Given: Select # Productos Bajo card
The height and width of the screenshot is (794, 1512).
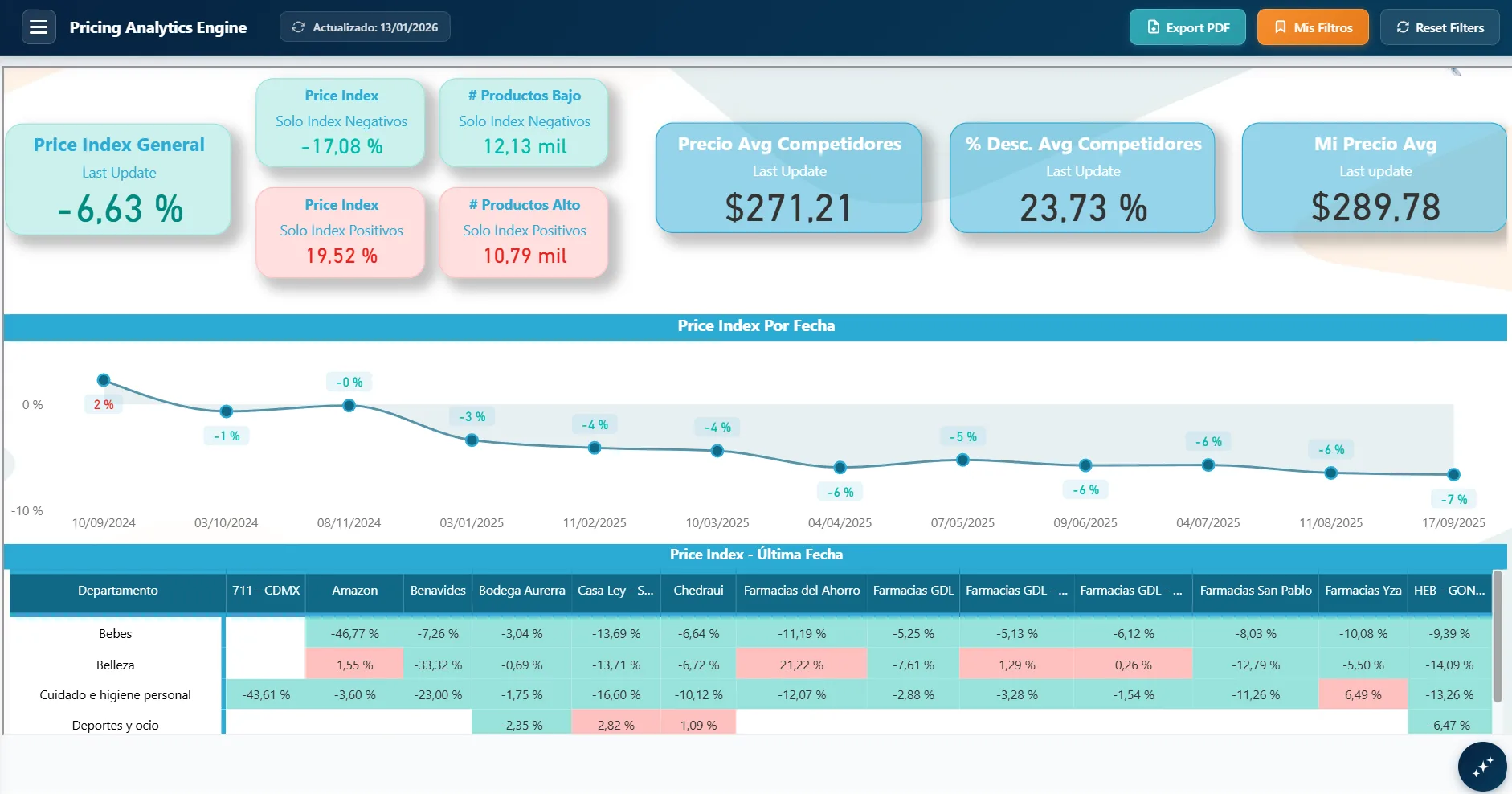Looking at the screenshot, I should pos(524,122).
